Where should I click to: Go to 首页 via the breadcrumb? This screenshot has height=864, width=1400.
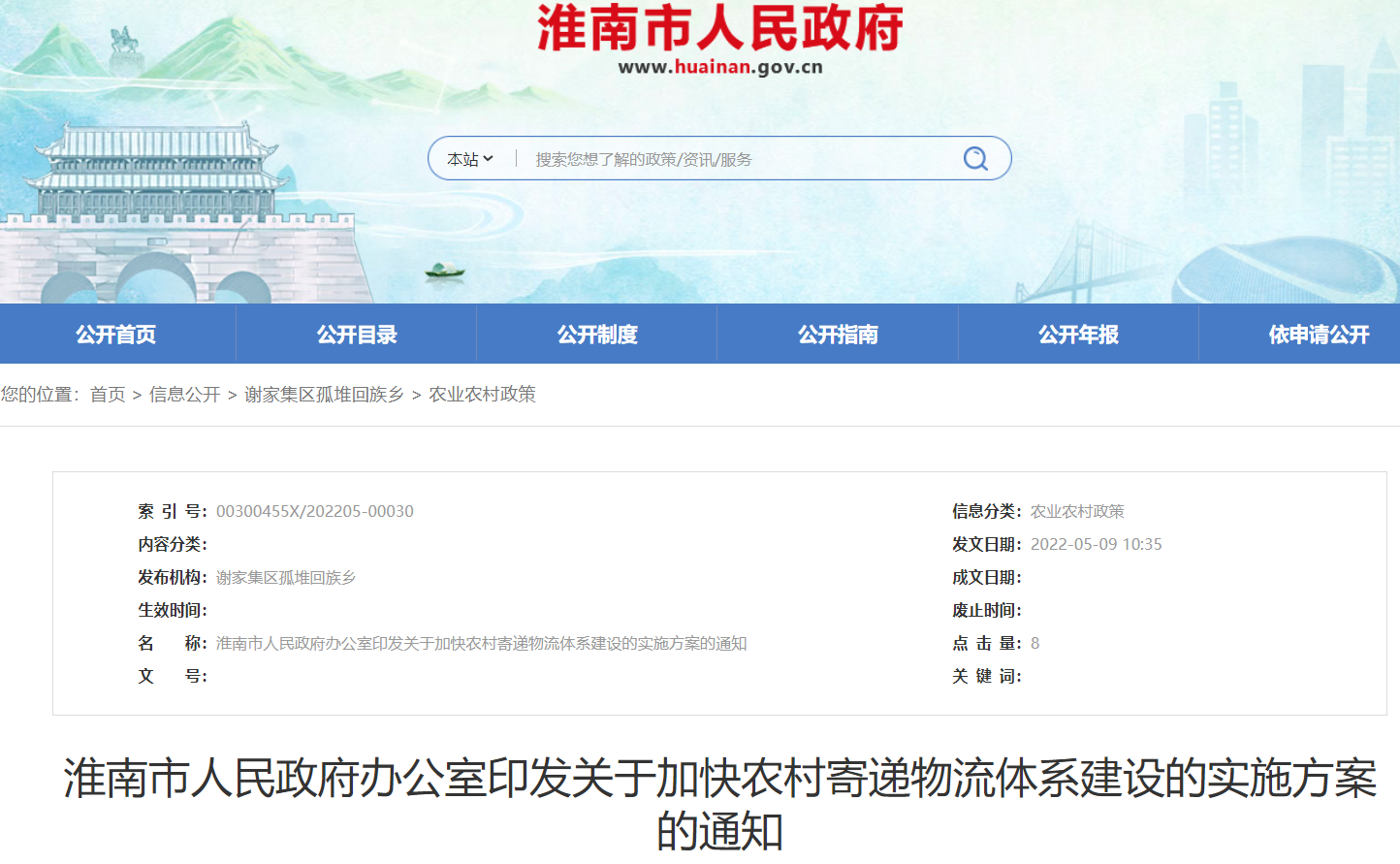[107, 394]
